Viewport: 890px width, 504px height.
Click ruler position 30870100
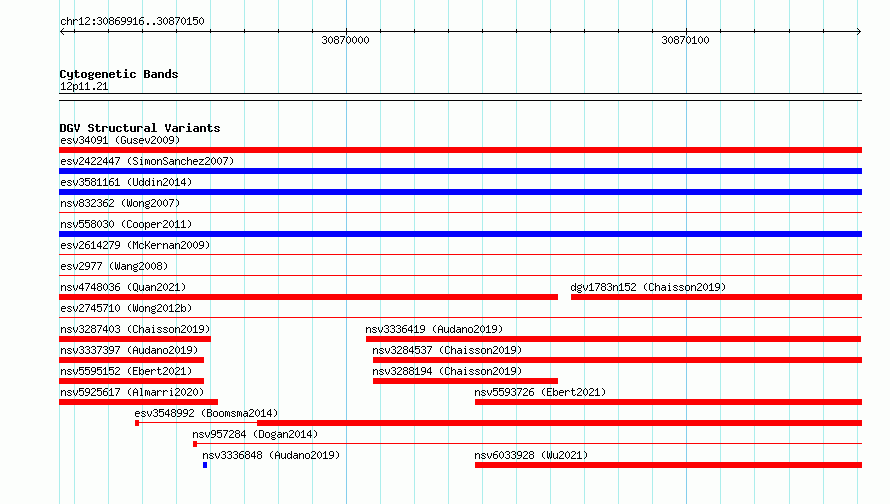coord(686,40)
